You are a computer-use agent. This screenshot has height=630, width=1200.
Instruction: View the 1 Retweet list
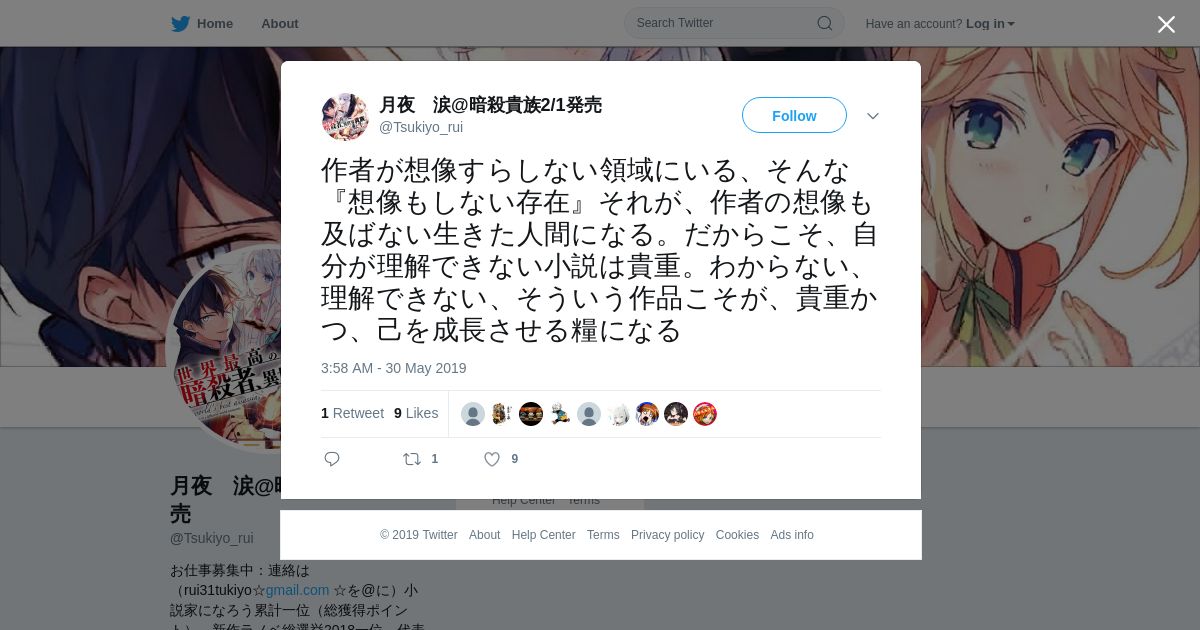tap(352, 413)
